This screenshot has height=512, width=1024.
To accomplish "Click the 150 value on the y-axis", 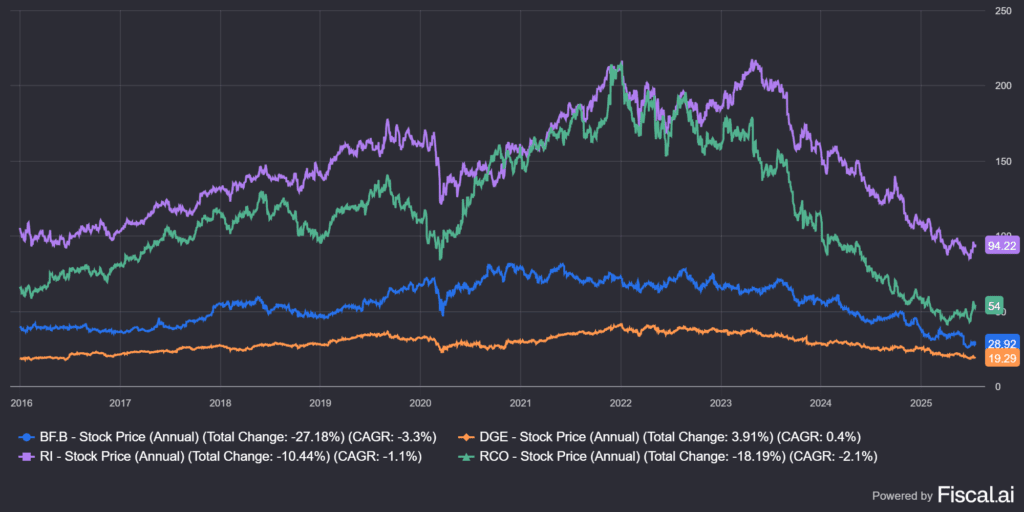I will point(1000,161).
